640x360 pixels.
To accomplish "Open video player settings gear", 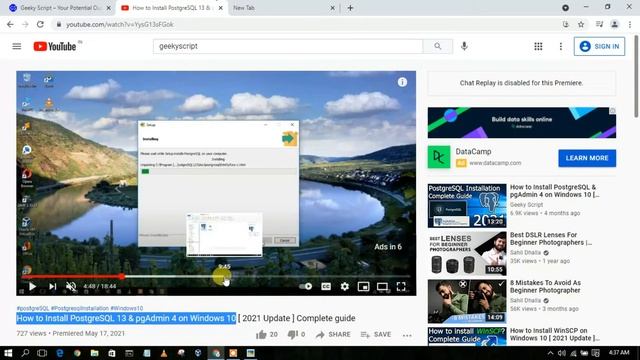I will [344, 287].
